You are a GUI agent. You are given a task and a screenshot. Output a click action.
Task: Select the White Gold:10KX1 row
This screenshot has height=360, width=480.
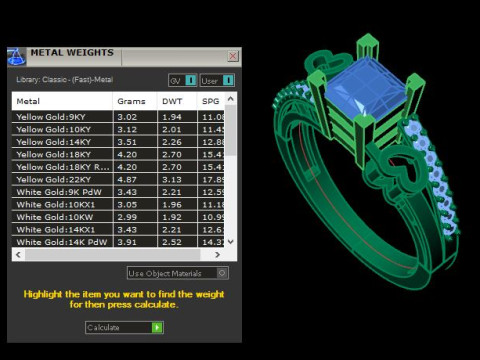pos(118,205)
